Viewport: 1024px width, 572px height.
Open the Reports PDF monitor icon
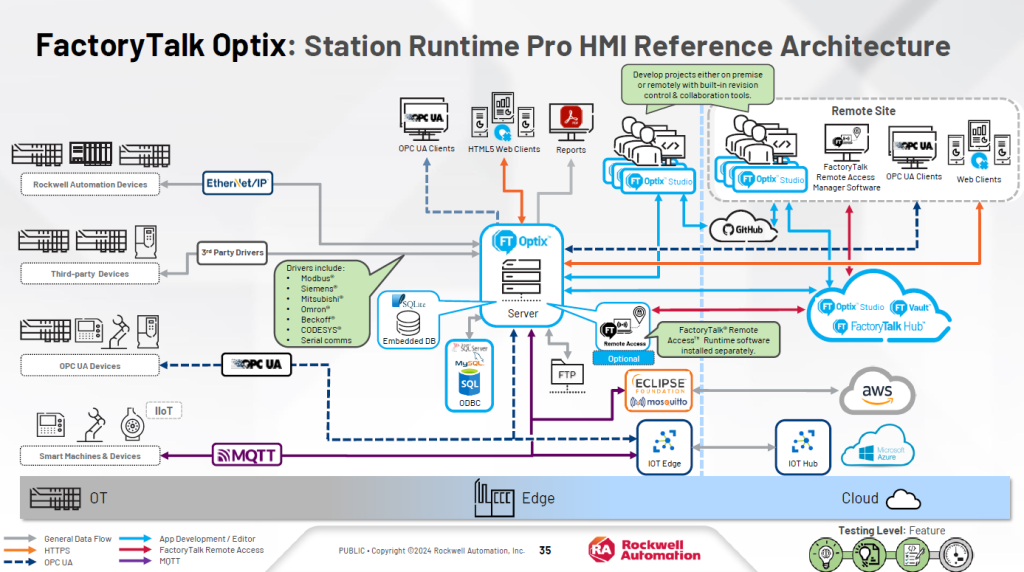tap(571, 121)
